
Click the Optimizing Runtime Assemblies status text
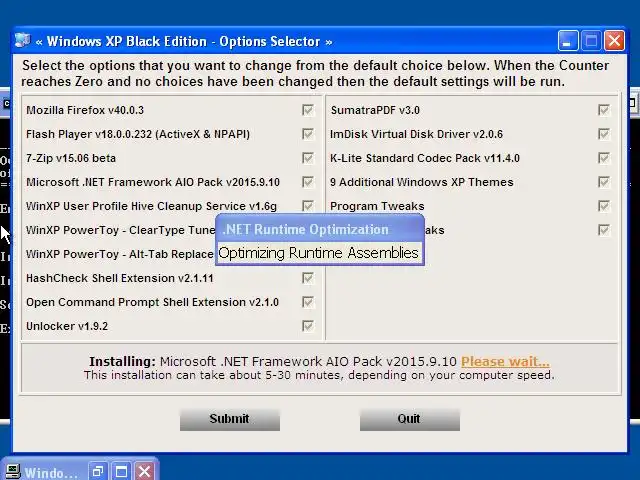point(318,253)
